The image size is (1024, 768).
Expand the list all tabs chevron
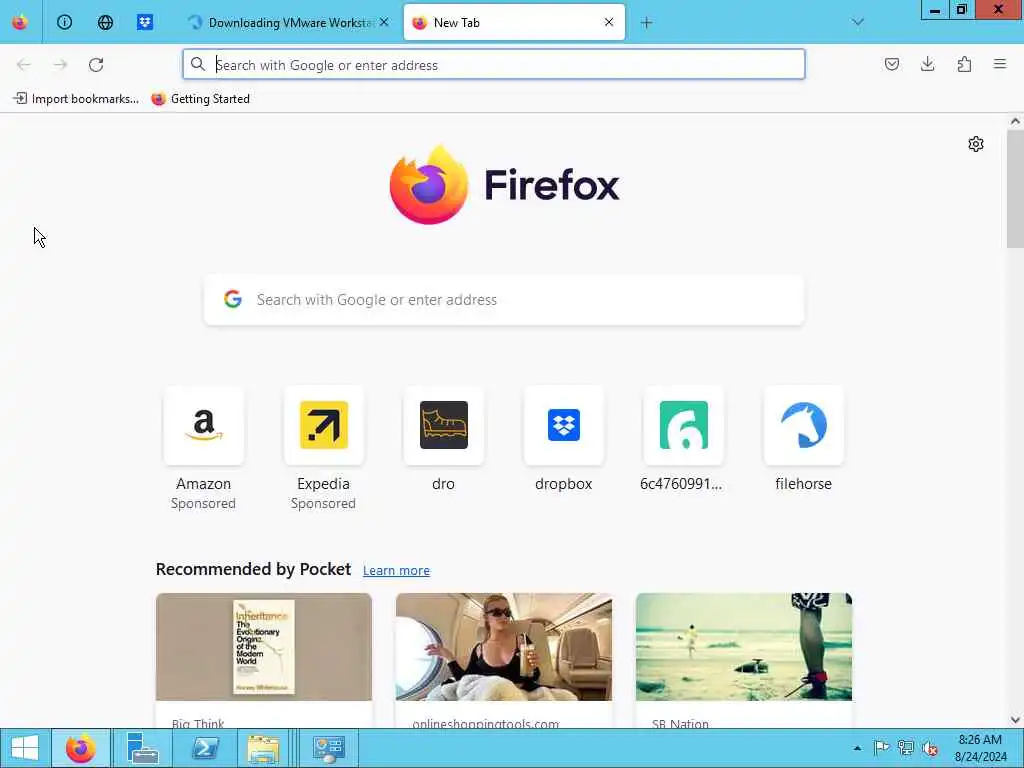pos(858,22)
